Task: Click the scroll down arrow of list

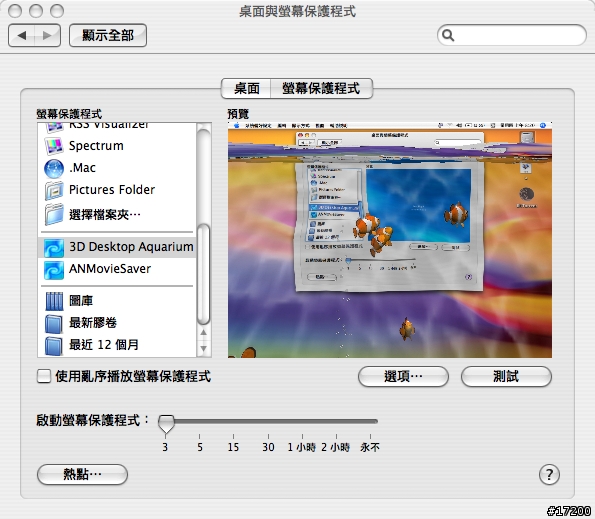Action: tap(204, 348)
